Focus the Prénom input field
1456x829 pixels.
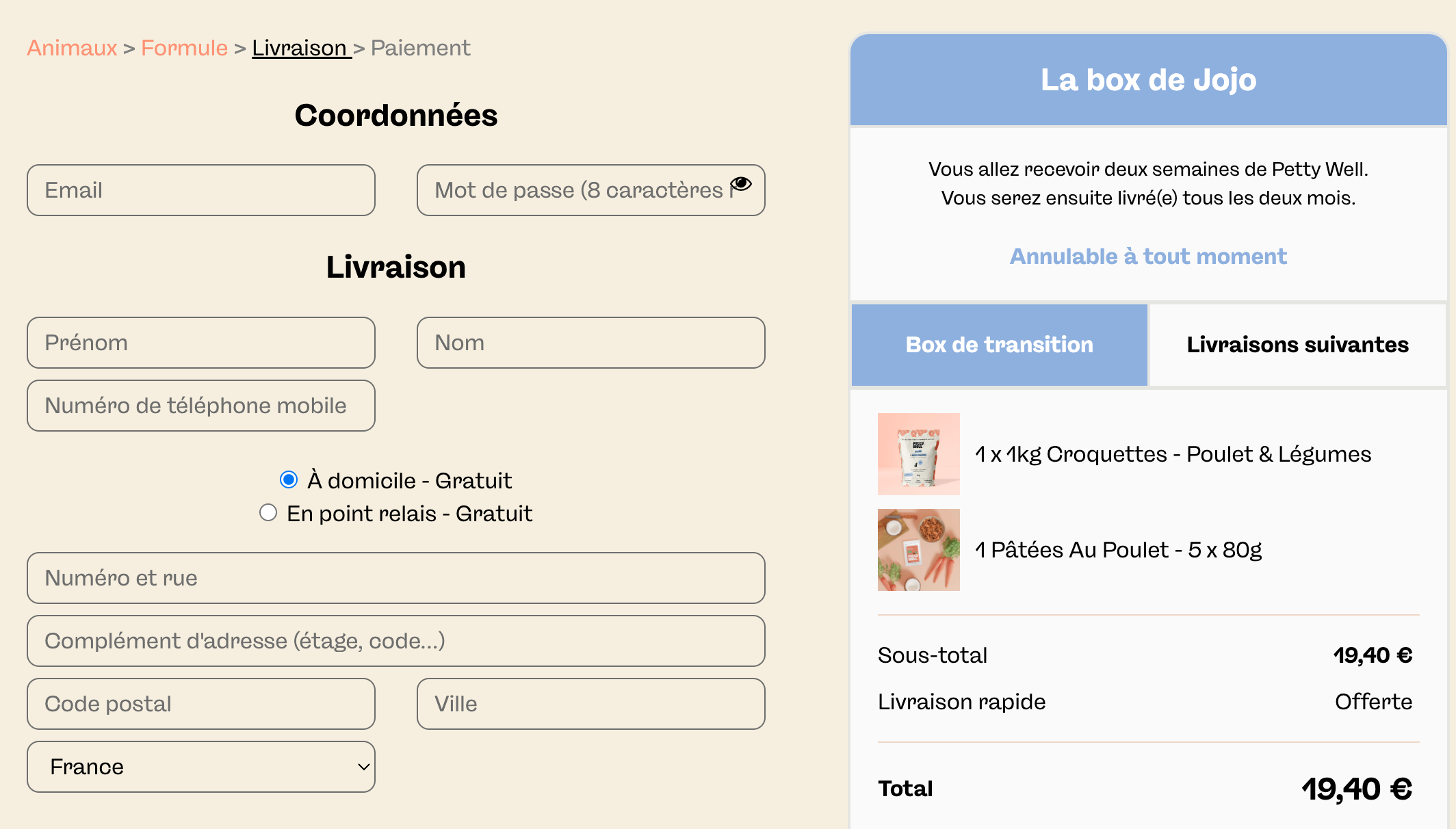(201, 343)
